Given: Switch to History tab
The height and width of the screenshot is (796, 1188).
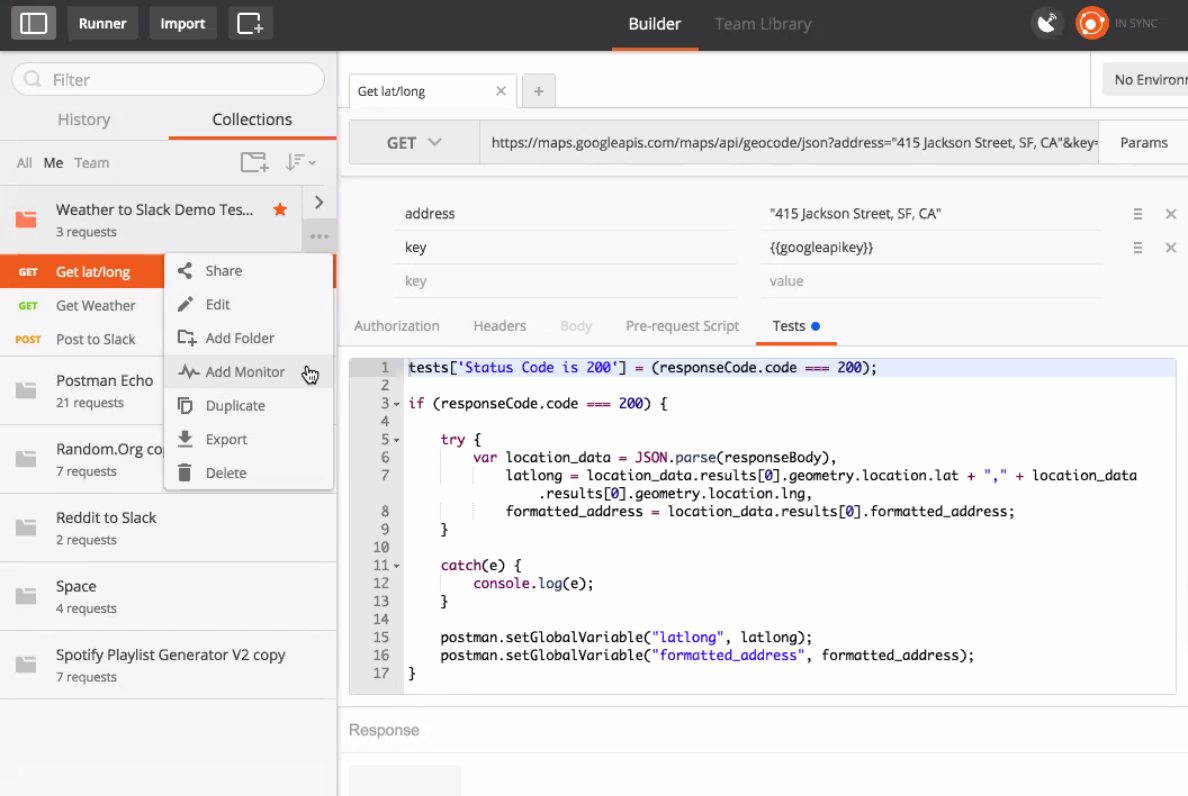Looking at the screenshot, I should click(84, 120).
